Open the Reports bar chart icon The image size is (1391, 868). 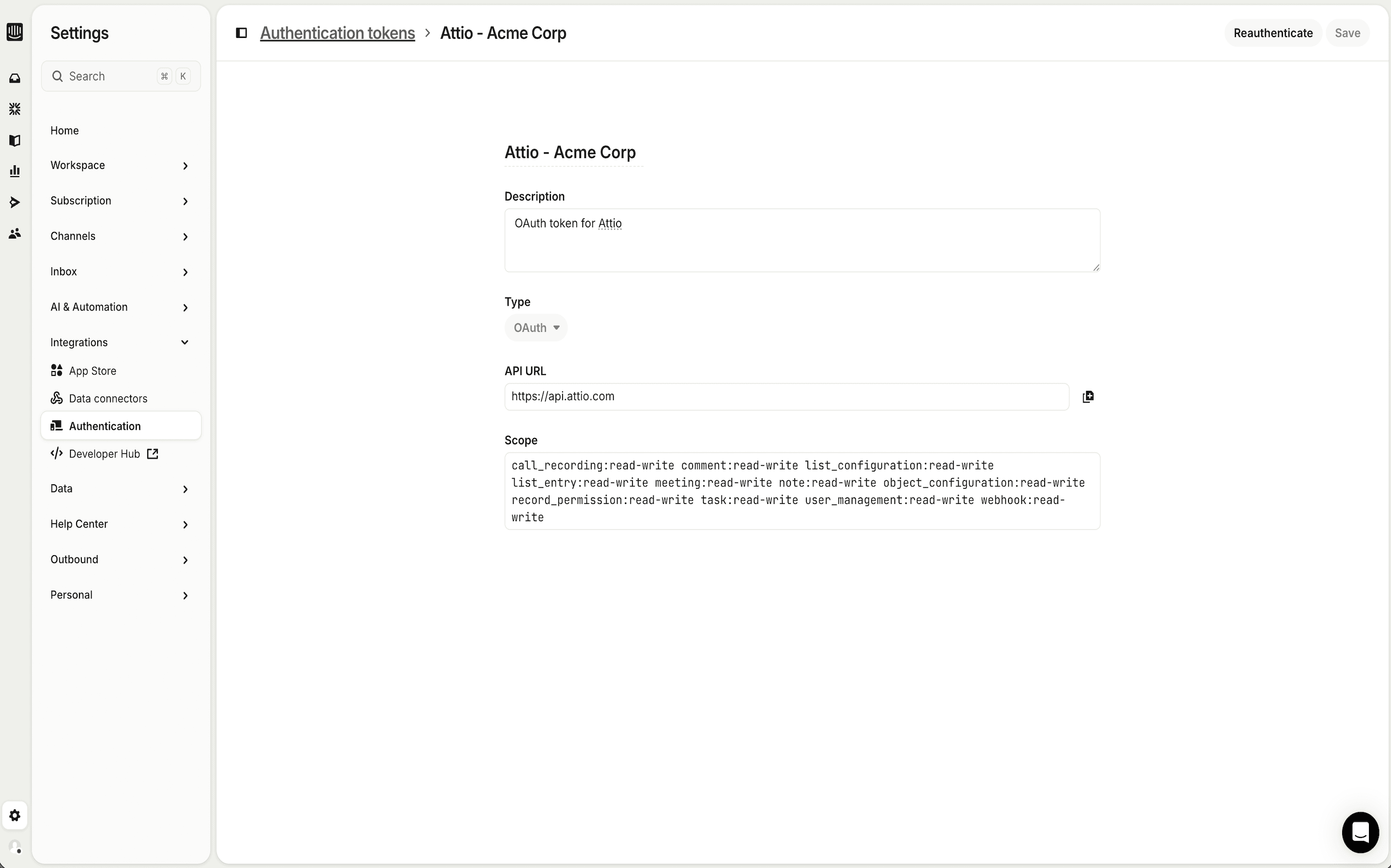15,171
